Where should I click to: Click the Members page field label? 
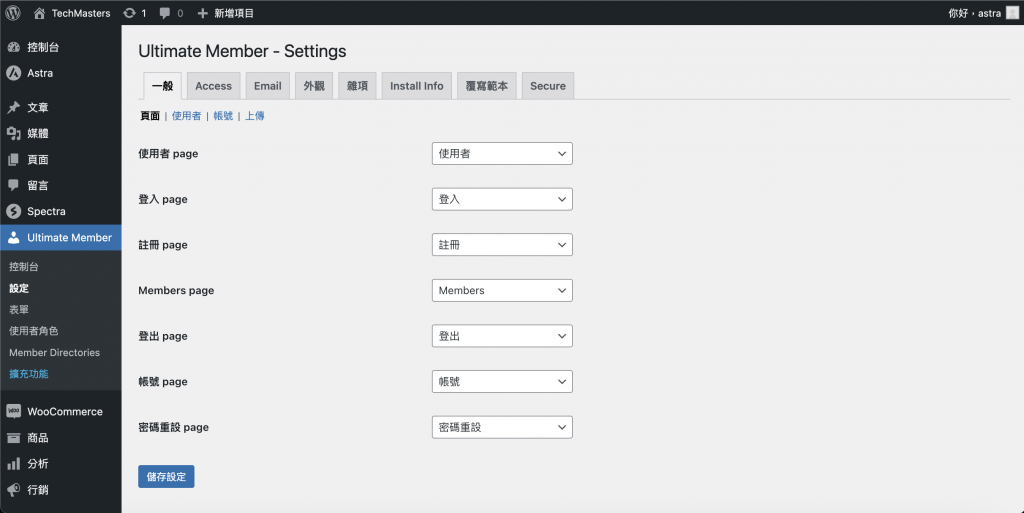coord(176,290)
